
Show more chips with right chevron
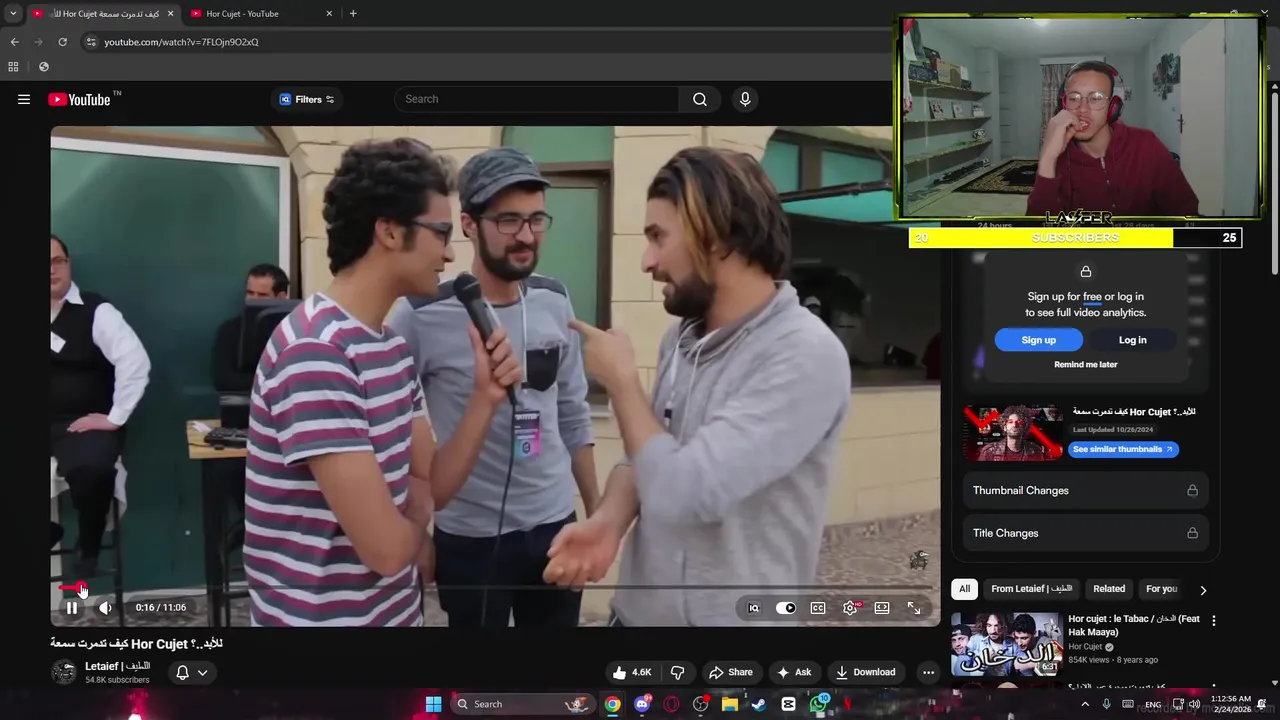pyautogui.click(x=1203, y=590)
